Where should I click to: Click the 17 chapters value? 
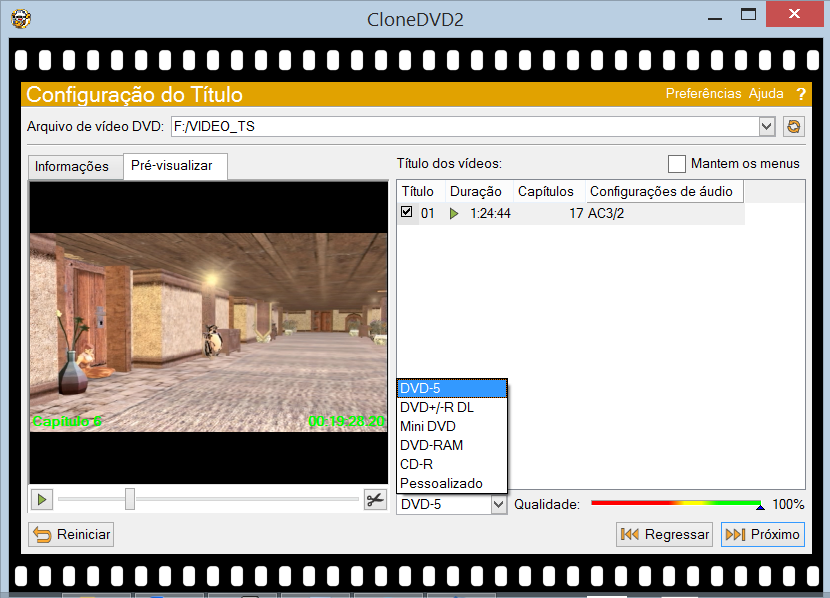[576, 214]
